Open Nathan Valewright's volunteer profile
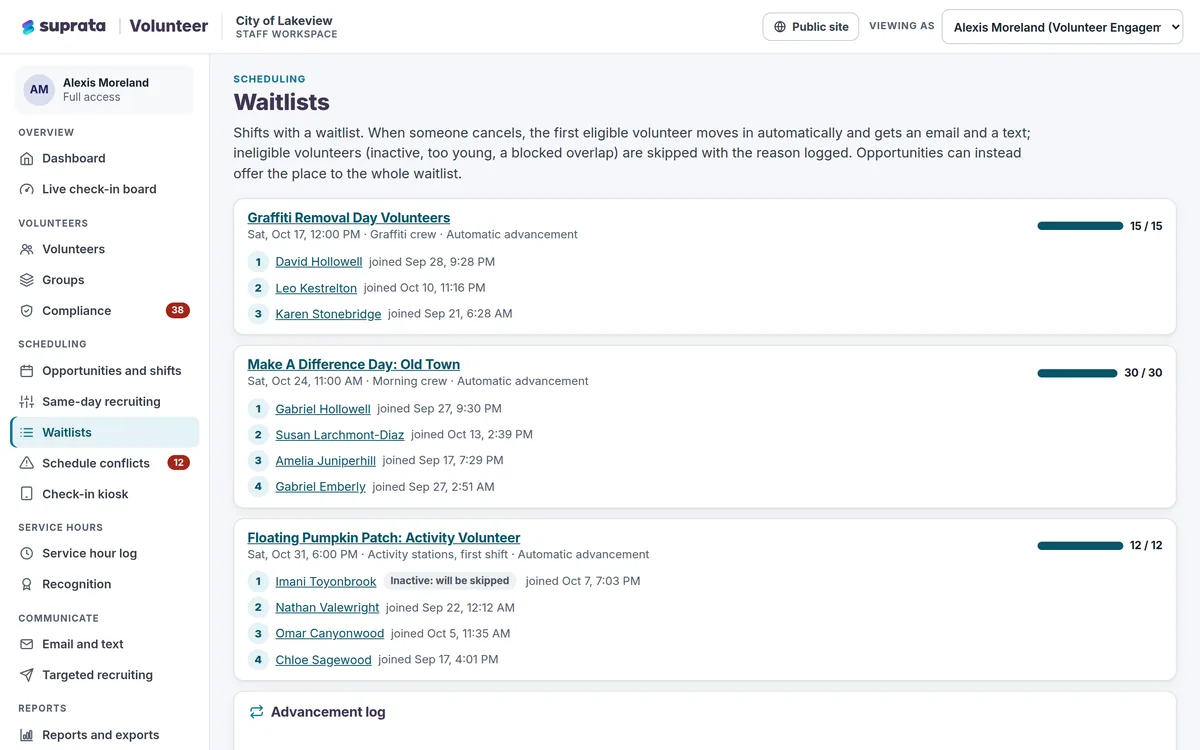The height and width of the screenshot is (750, 1200). (x=328, y=607)
